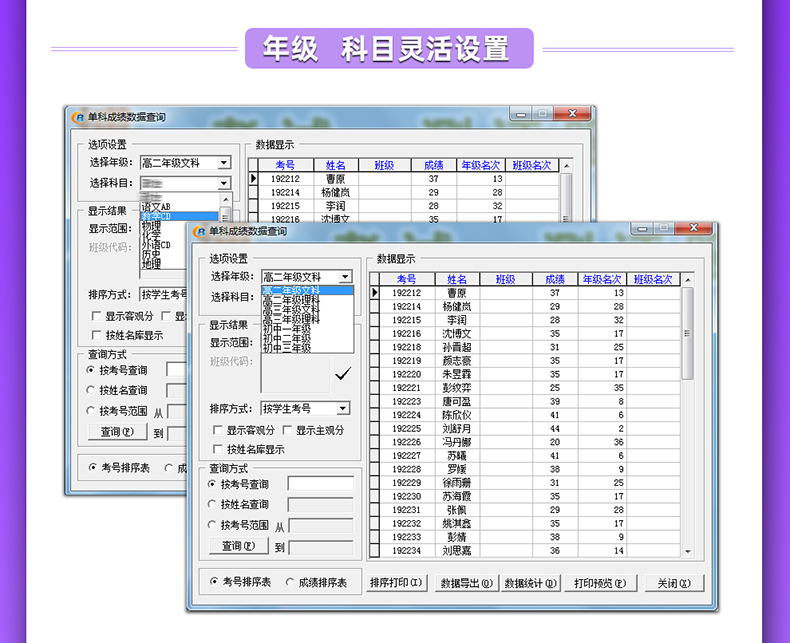
Task: Click the black checkmark icon beside 班级代码 box
Action: click(343, 374)
